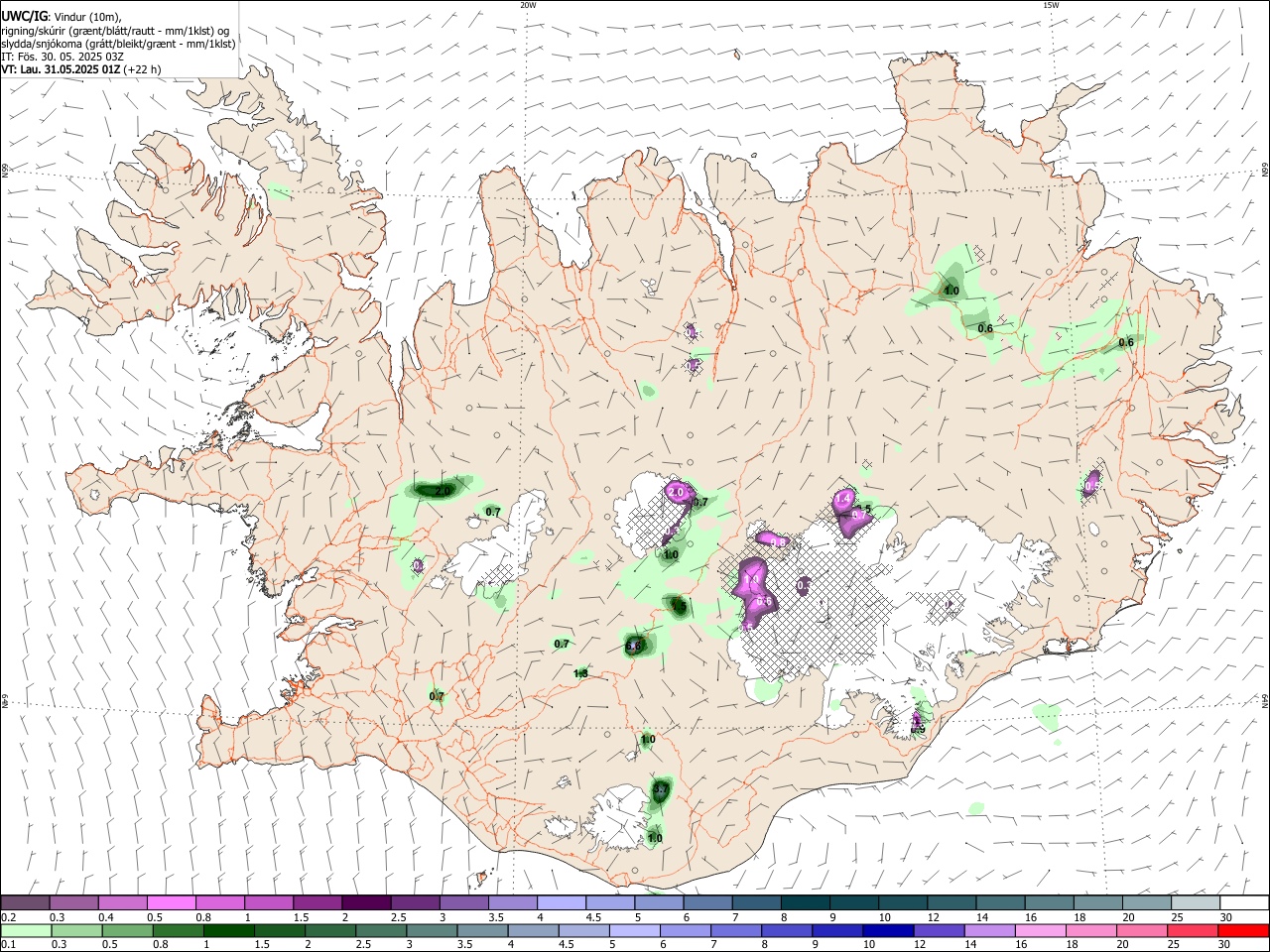This screenshot has width=1270, height=952.
Task: Select the 1 magenta swatch in upper legend
Action: pos(268,903)
